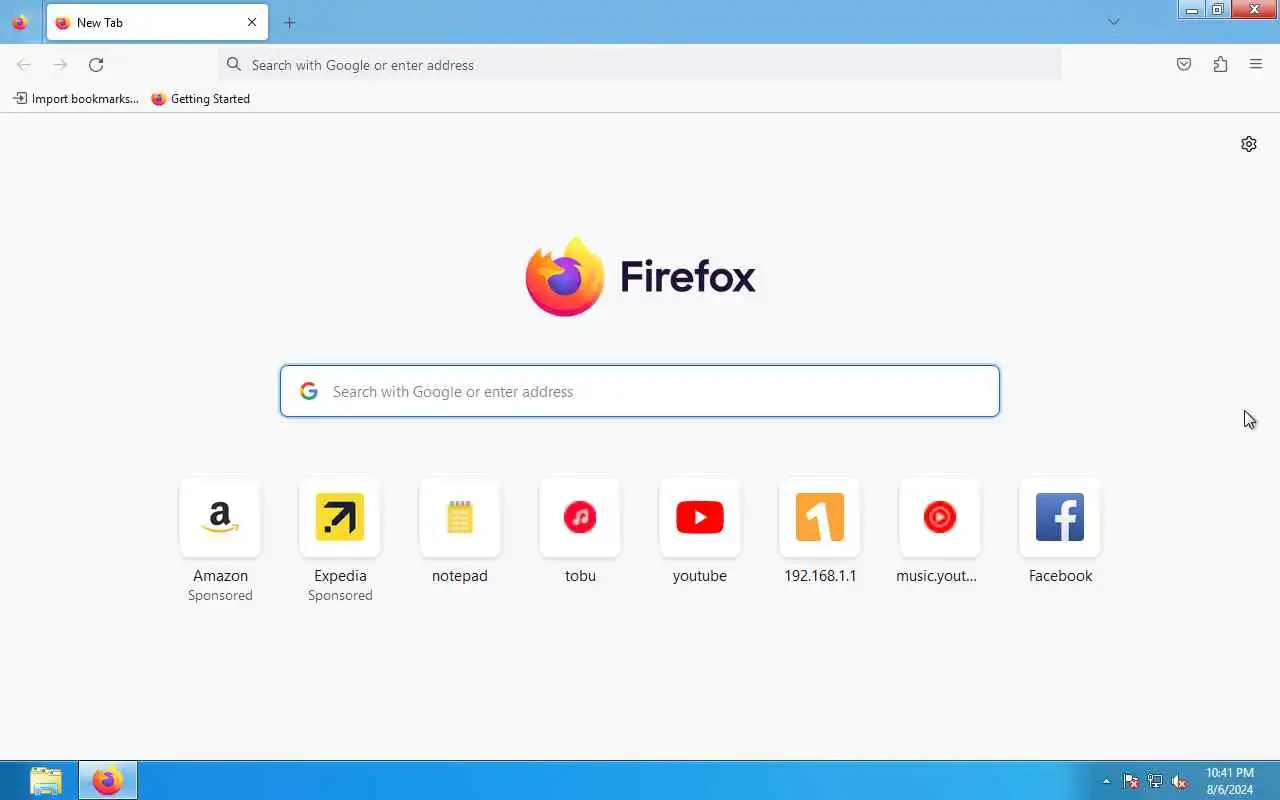
Task: Go back one page
Action: click(x=24, y=65)
